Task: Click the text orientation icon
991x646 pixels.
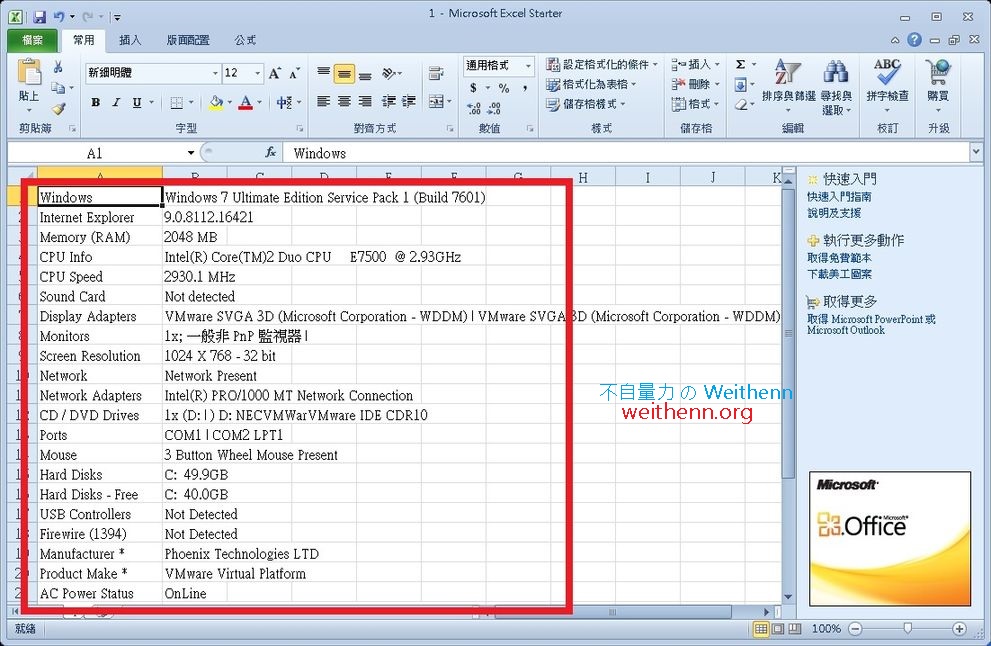Action: click(x=389, y=73)
